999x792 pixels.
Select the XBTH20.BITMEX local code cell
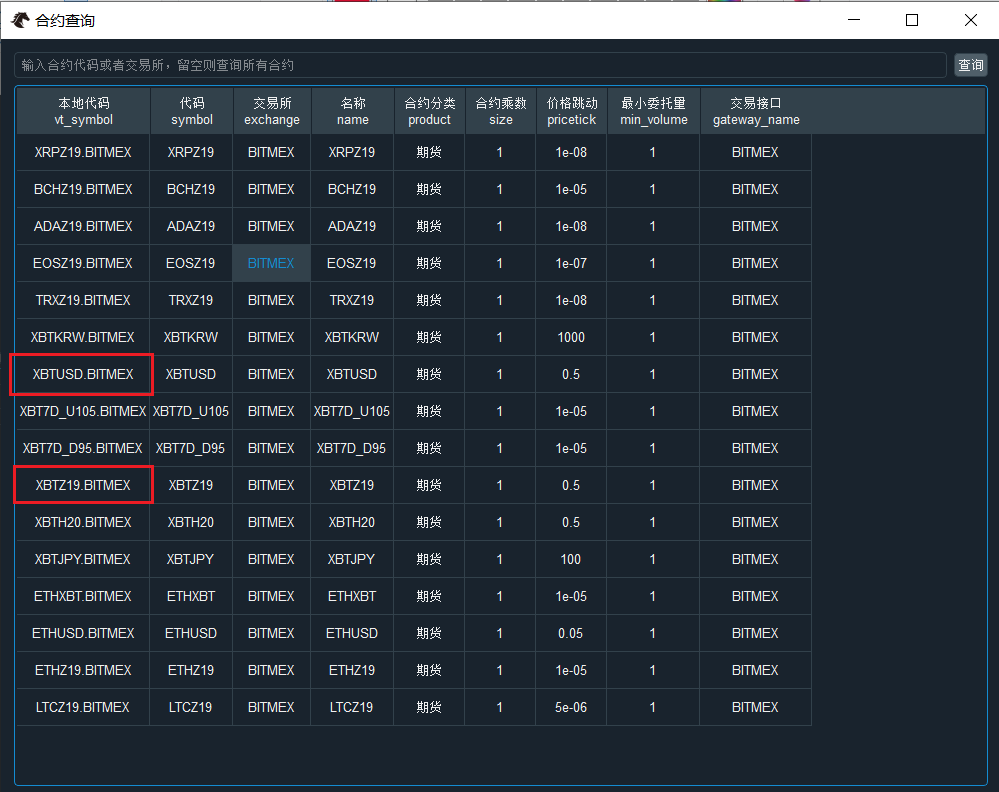[83, 522]
